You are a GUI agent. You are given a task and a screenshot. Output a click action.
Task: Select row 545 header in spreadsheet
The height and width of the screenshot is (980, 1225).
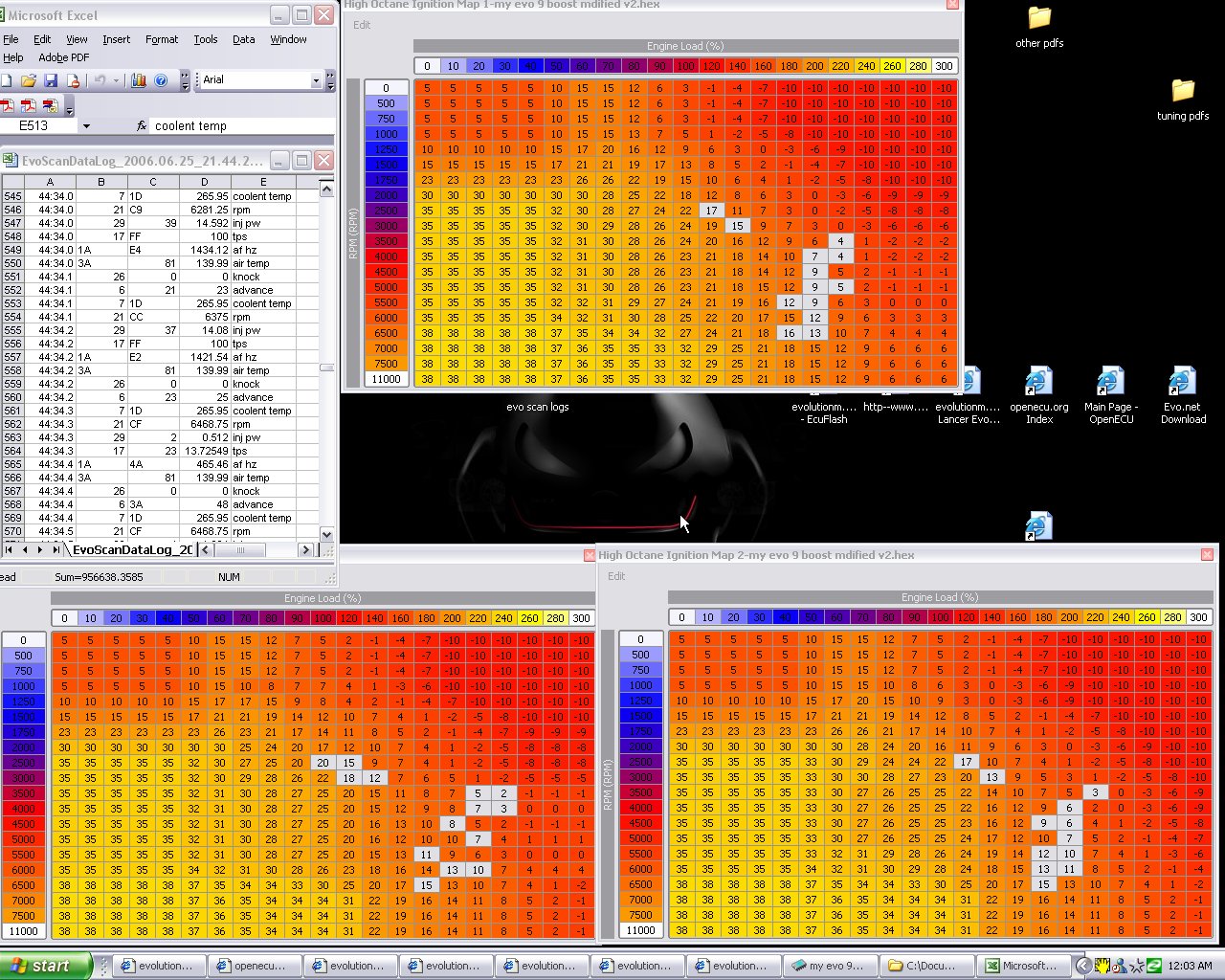[12, 196]
